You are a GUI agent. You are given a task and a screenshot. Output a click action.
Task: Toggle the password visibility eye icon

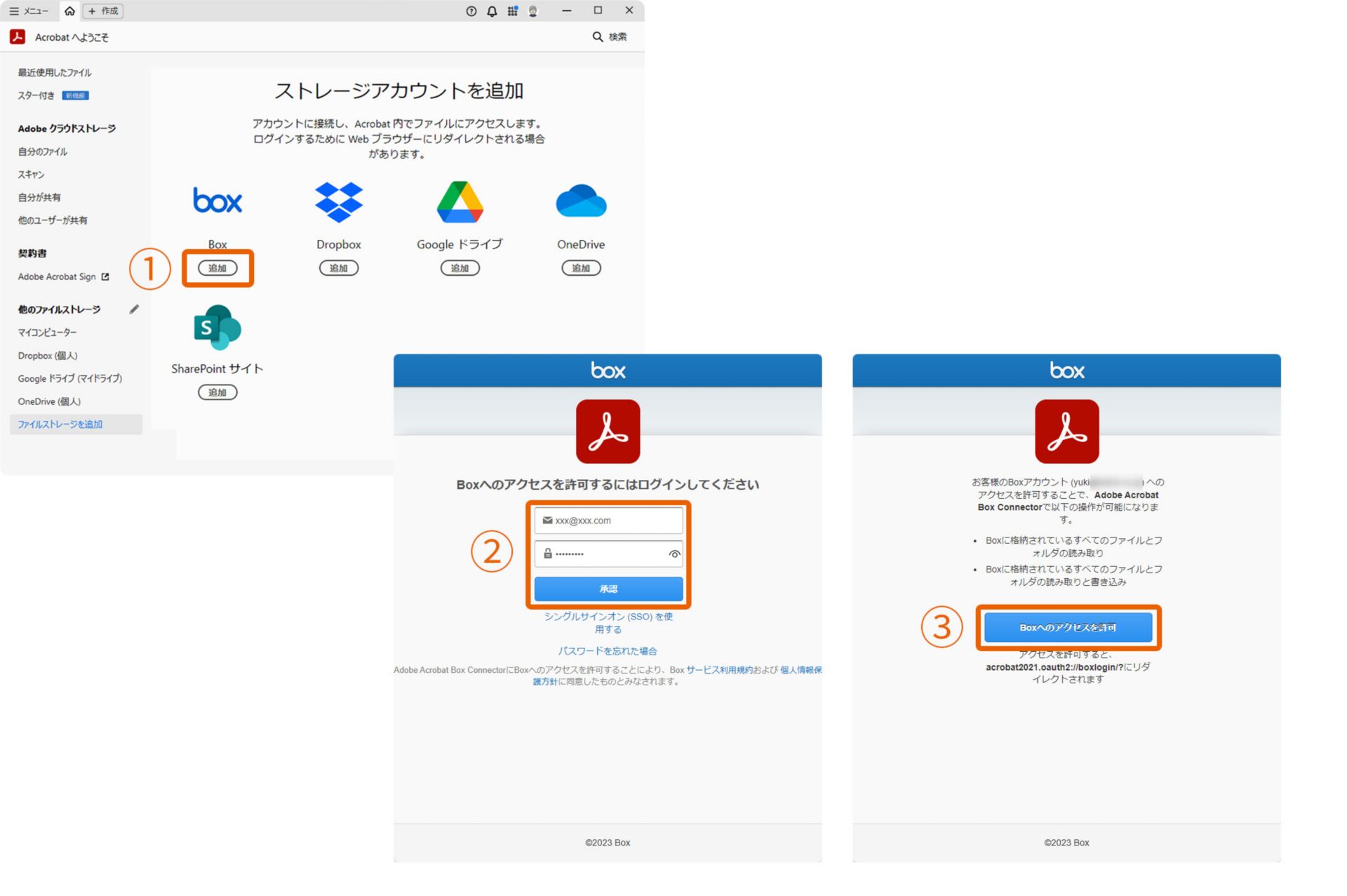tap(674, 554)
